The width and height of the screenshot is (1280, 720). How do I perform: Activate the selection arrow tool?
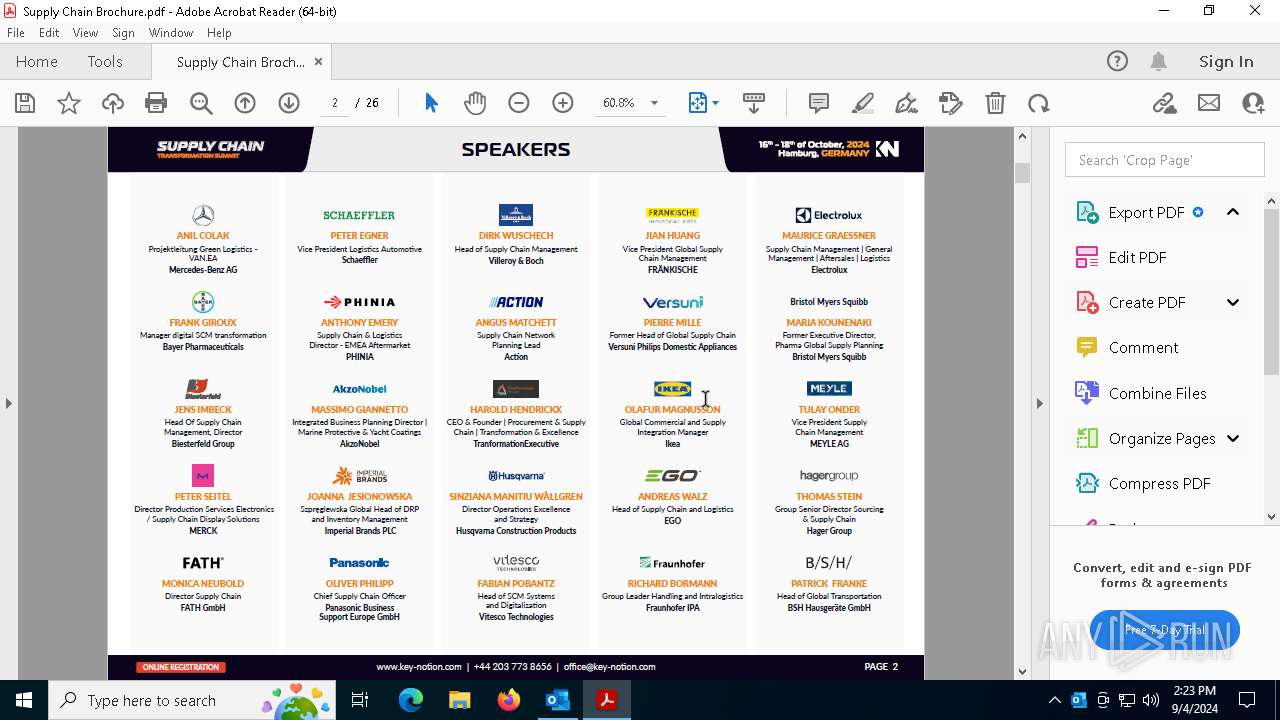(431, 103)
